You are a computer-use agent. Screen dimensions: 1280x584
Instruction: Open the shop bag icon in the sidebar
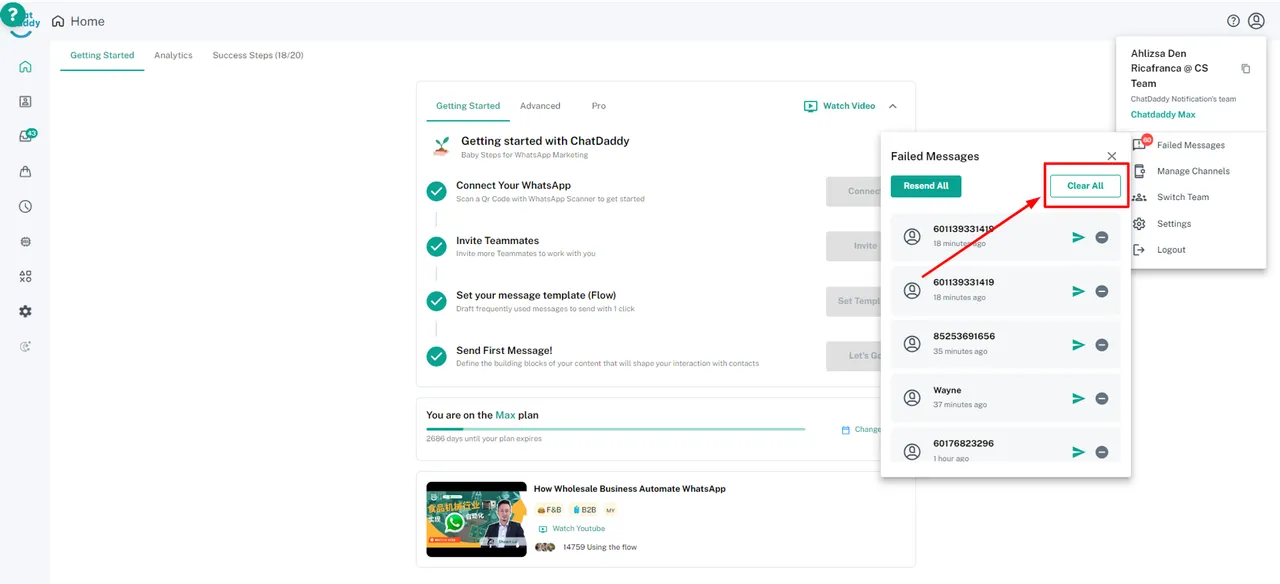[25, 172]
